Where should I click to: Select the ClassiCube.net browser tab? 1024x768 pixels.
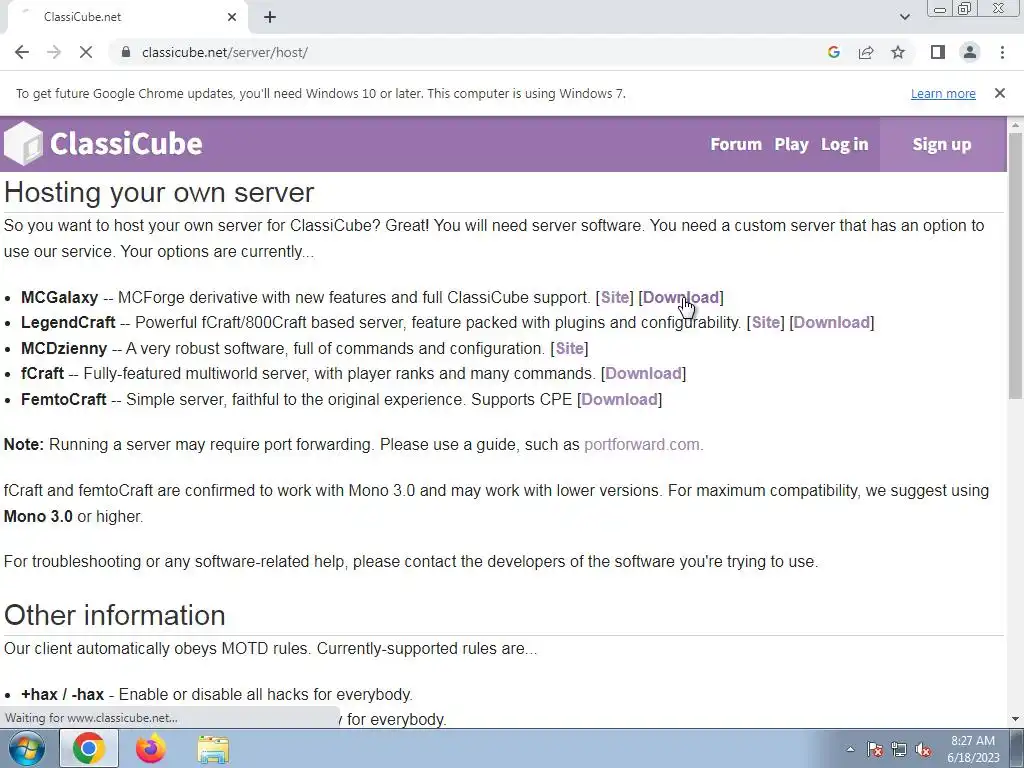click(127, 17)
